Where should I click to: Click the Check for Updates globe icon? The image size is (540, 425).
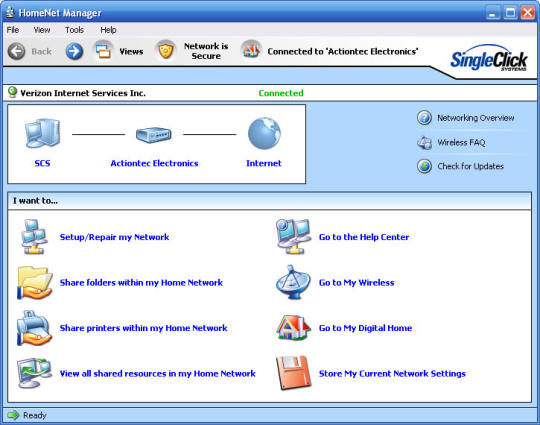[424, 166]
